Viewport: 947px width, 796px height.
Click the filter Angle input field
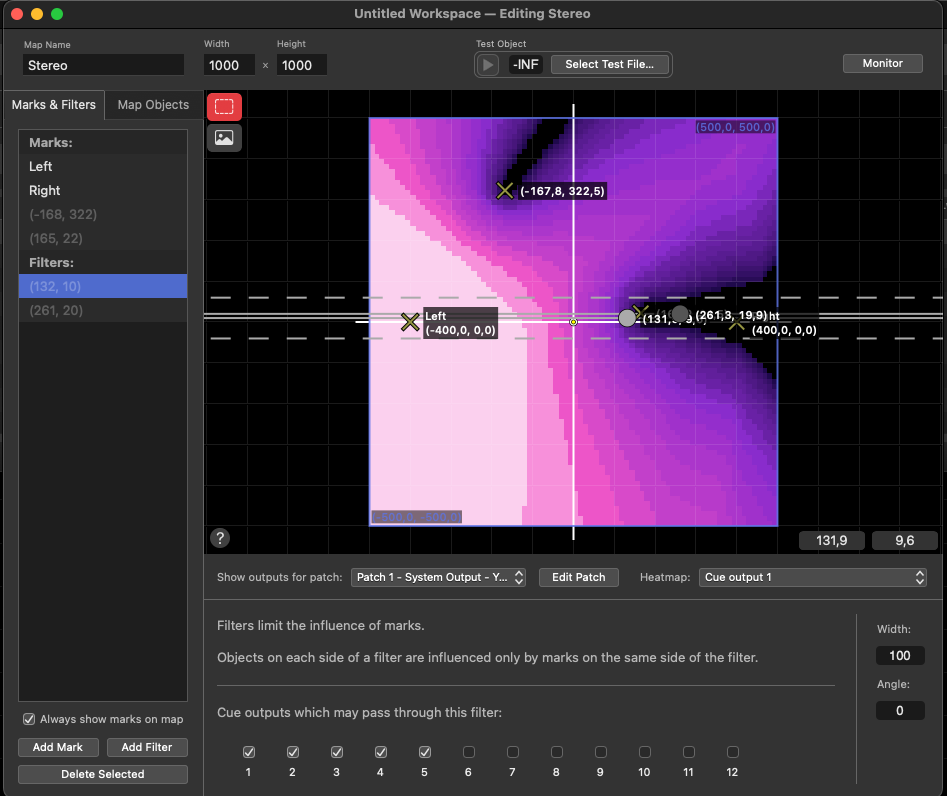pos(900,710)
